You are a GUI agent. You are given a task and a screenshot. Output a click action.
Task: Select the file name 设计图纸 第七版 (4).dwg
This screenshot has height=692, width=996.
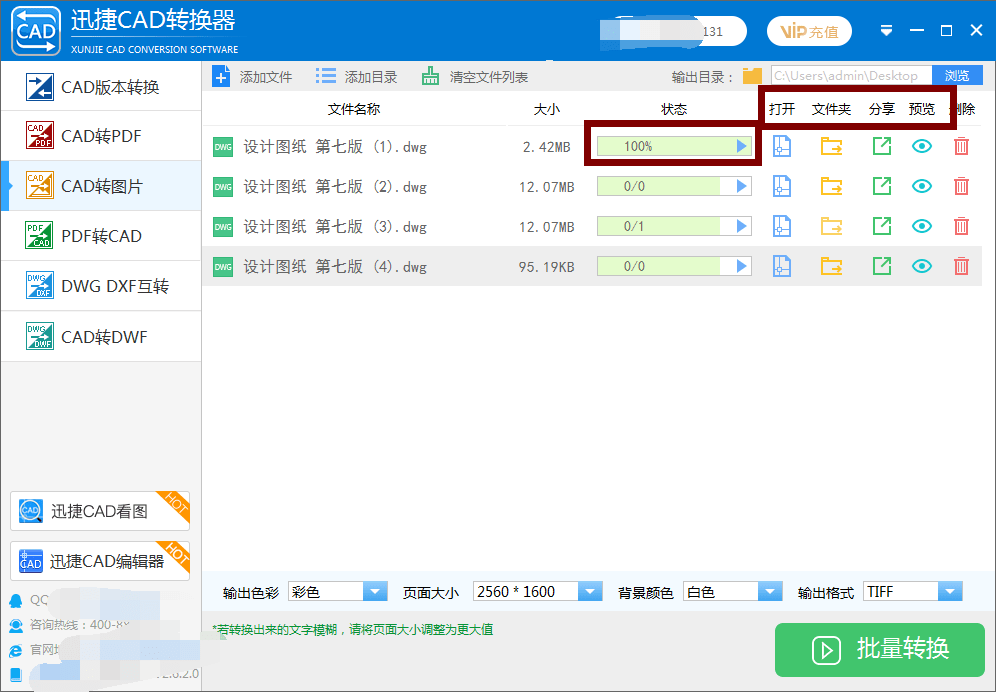tap(335, 267)
